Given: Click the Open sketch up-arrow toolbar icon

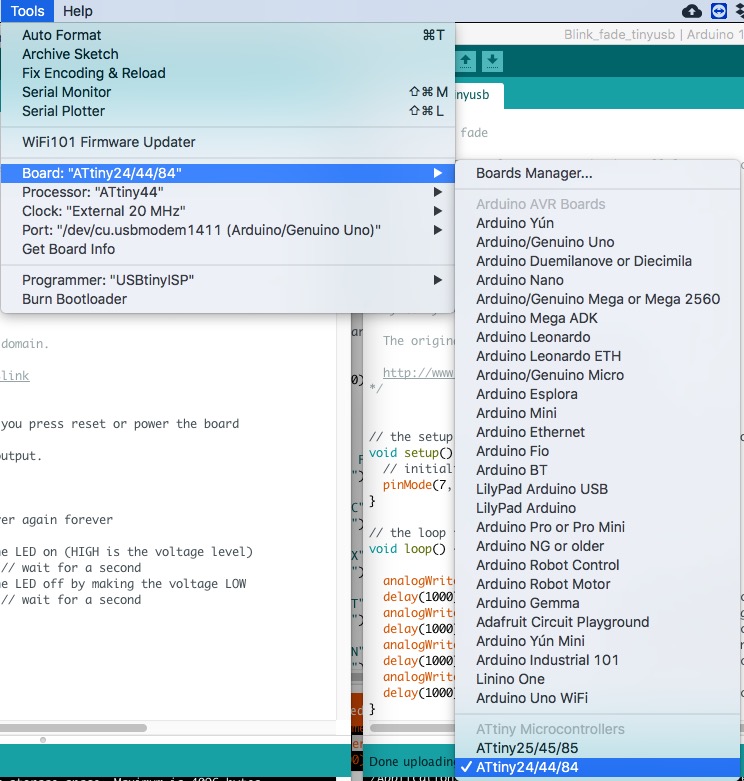Looking at the screenshot, I should click(466, 61).
